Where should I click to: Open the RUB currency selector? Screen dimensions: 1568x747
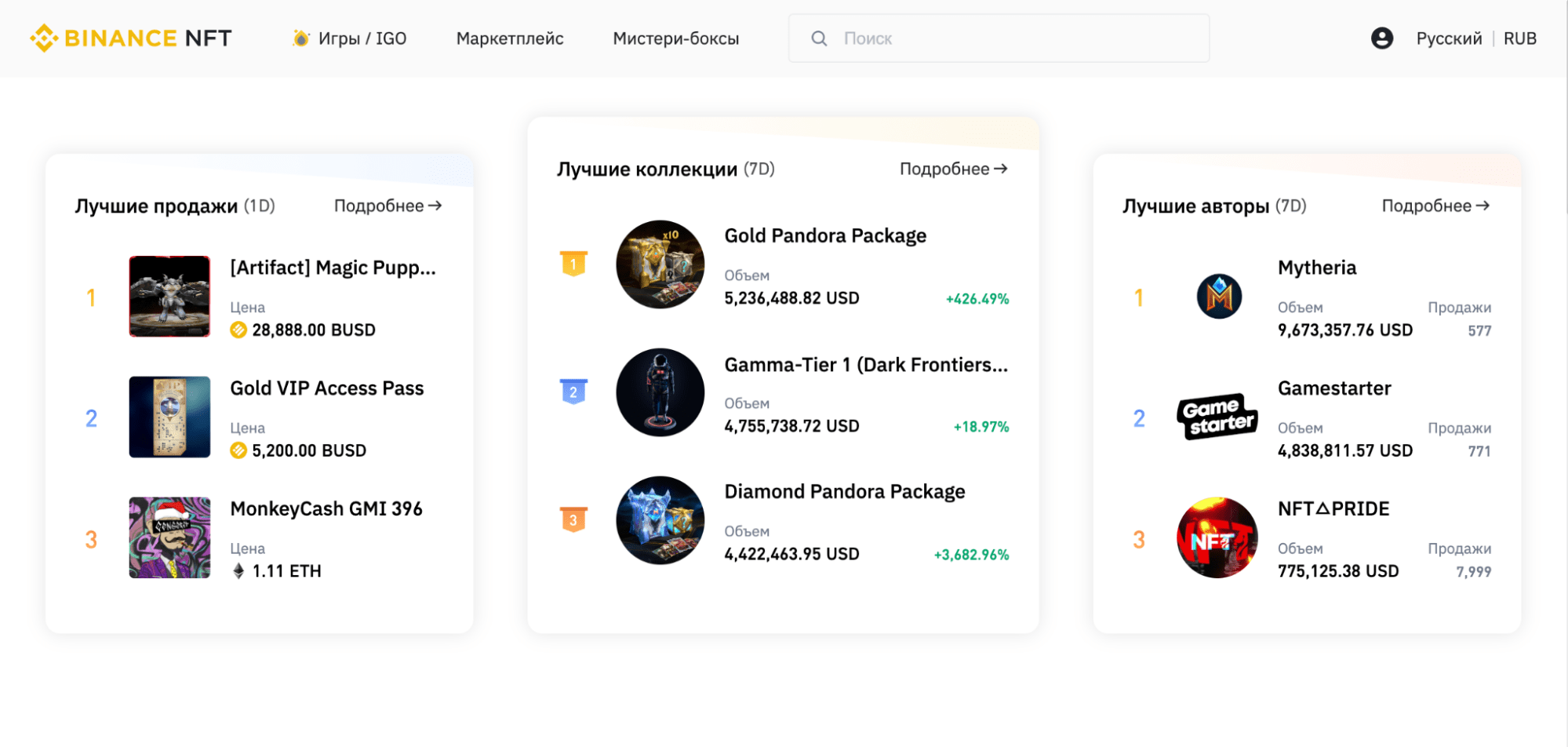pyautogui.click(x=1519, y=37)
